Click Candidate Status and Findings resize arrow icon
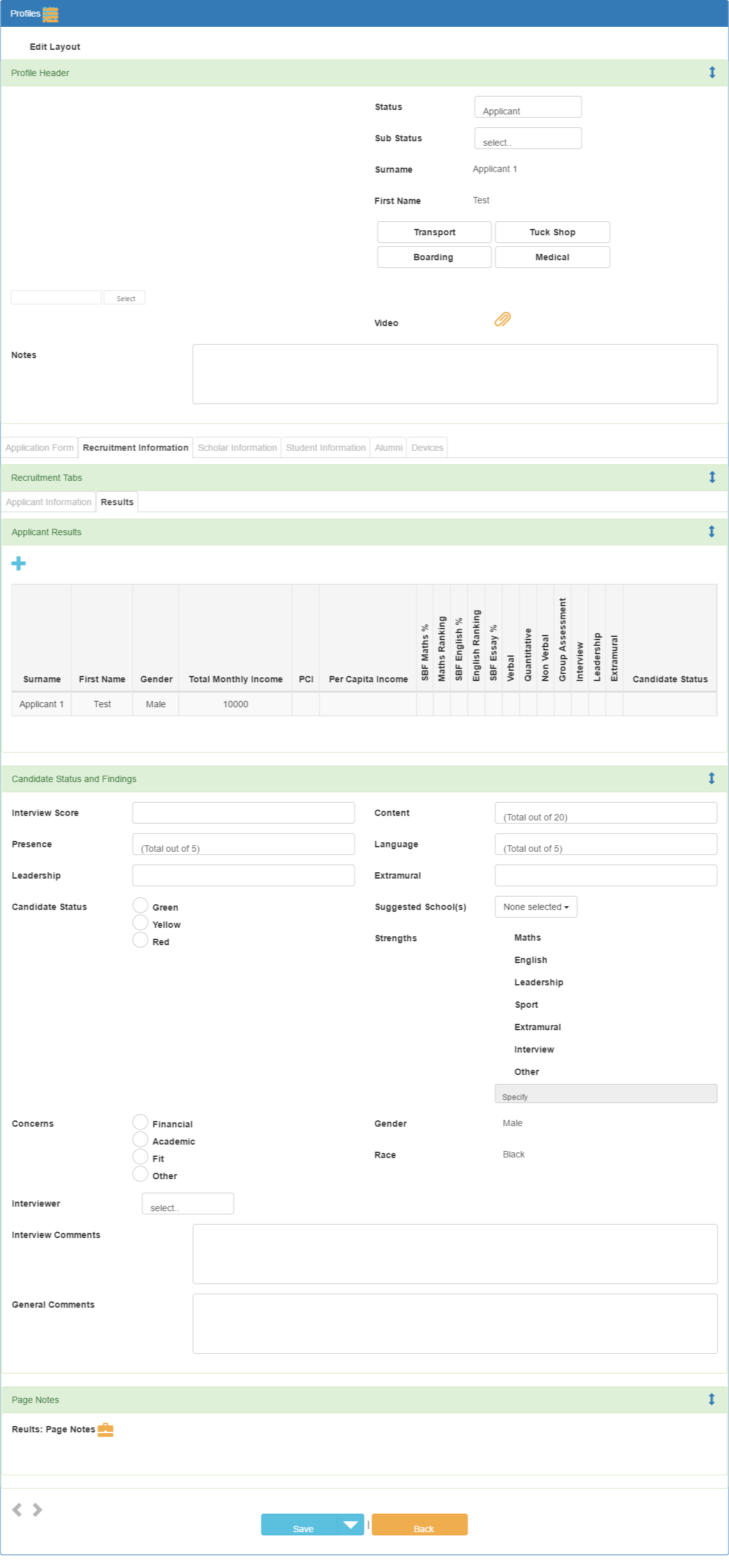 pos(712,778)
